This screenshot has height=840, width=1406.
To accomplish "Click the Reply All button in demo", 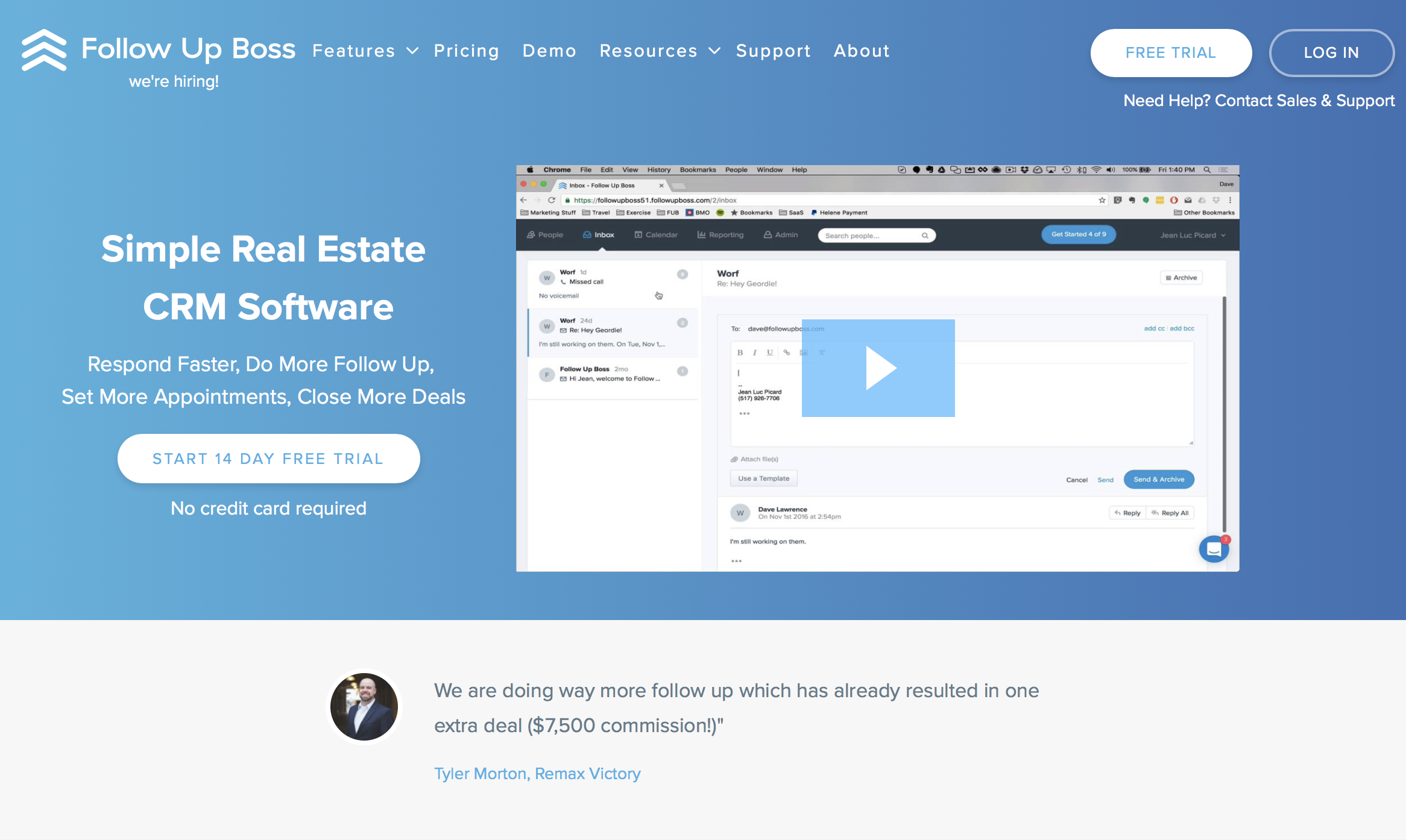I will click(1170, 513).
